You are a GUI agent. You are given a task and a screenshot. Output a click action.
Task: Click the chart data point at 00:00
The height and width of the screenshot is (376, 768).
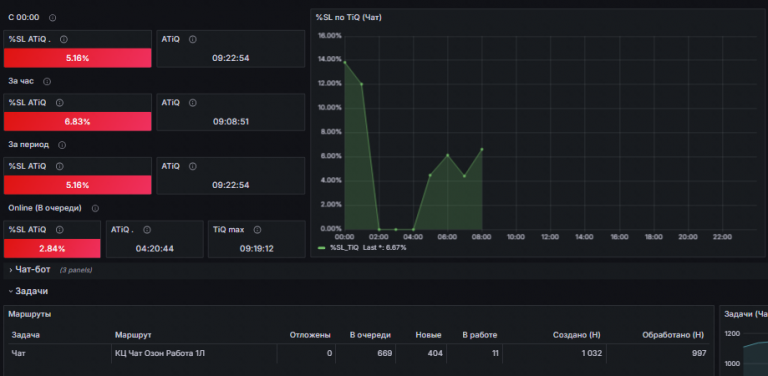pos(345,62)
